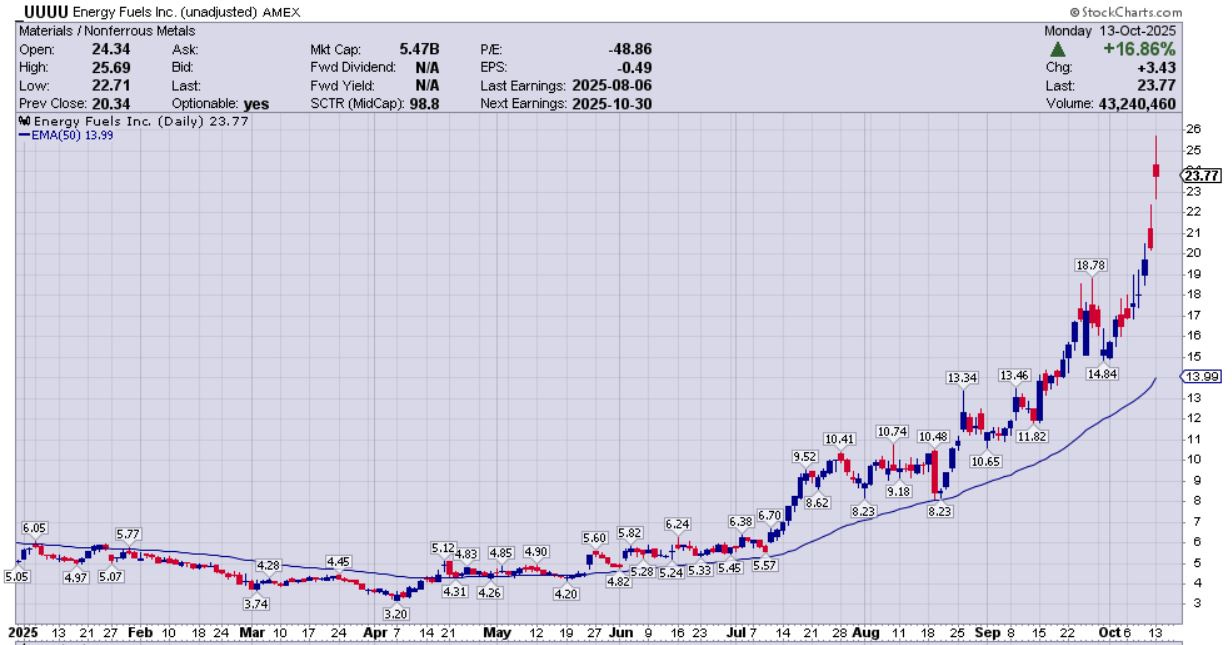1232x645 pixels.
Task: Click the 11.82 low annotation
Action: (x=1031, y=436)
